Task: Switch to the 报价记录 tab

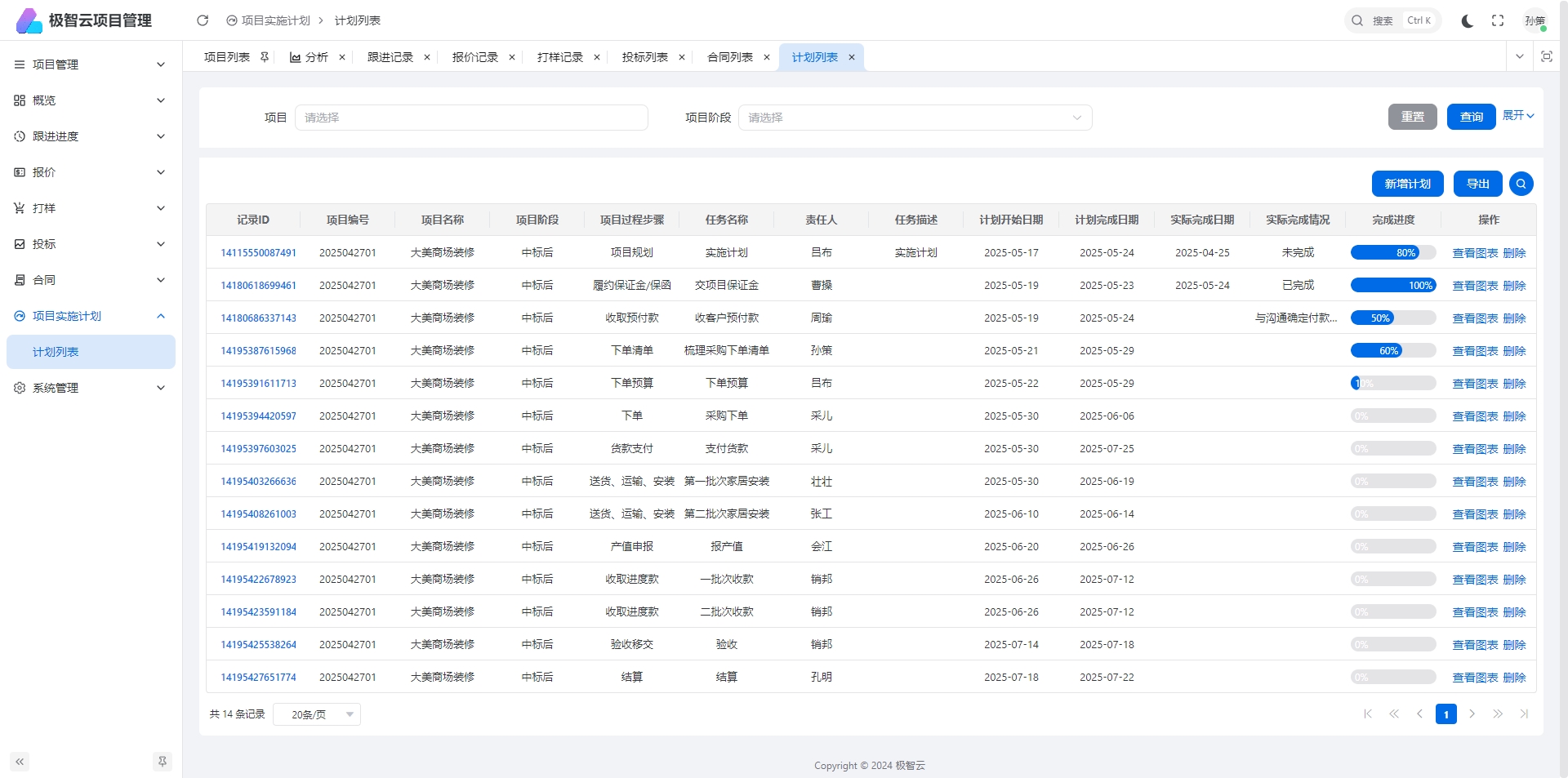Action: pos(474,57)
